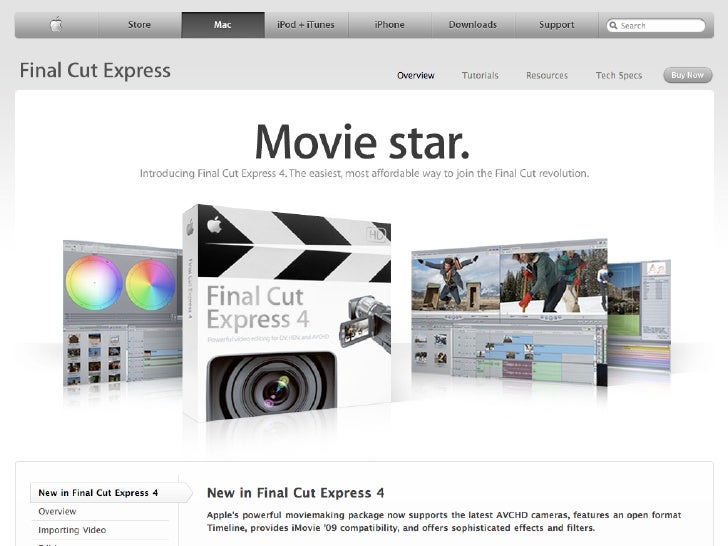728x546 pixels.
Task: Open the iPod + iTunes tab
Action: point(306,25)
